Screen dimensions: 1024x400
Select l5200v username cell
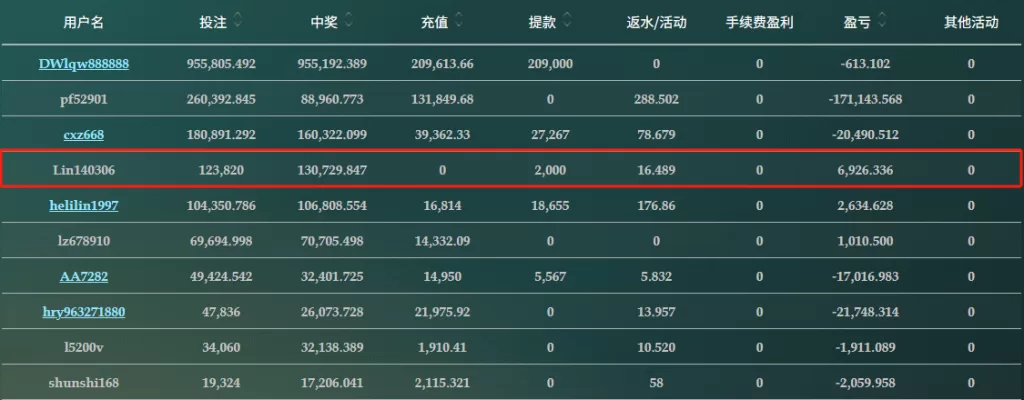84,347
